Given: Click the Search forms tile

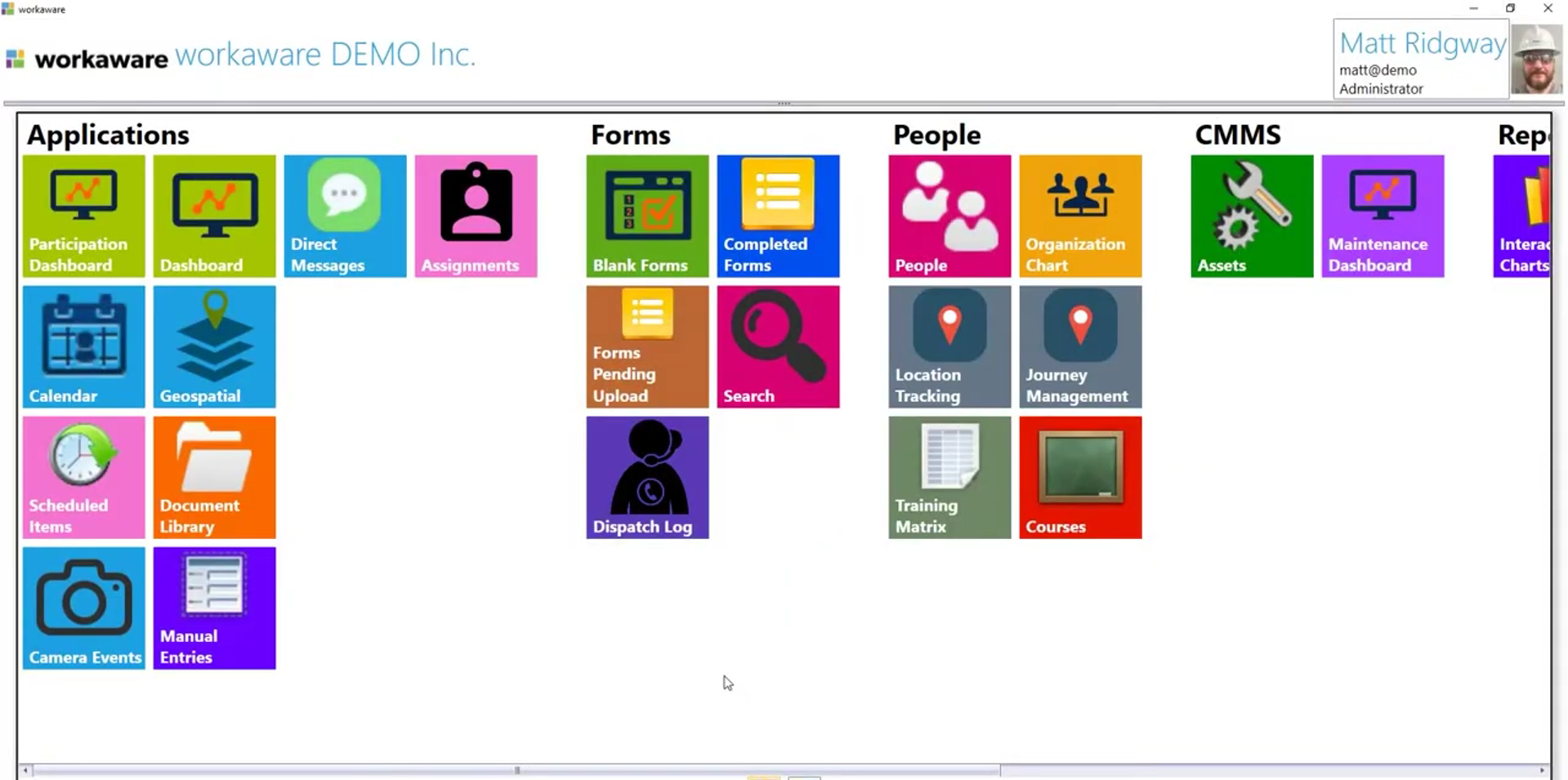Looking at the screenshot, I should (x=779, y=347).
